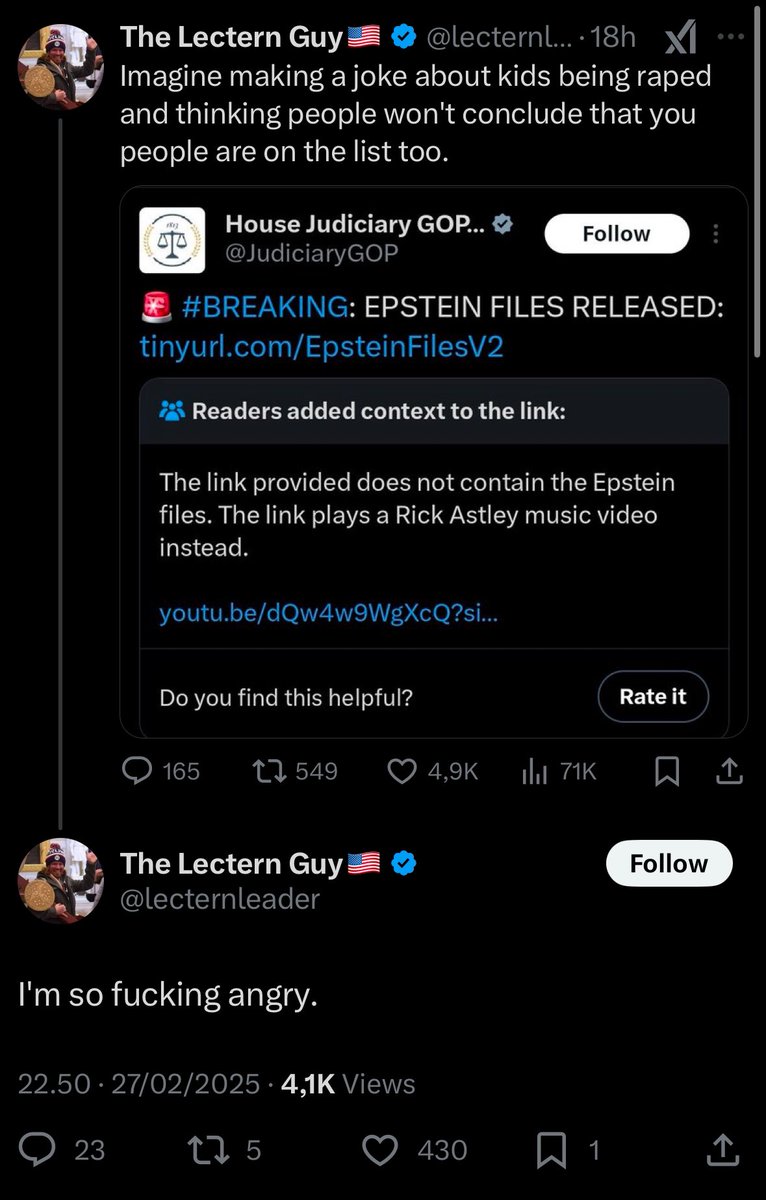Screen dimensions: 766x1200
Task: Open the youtu.be context note link
Action: point(328,613)
